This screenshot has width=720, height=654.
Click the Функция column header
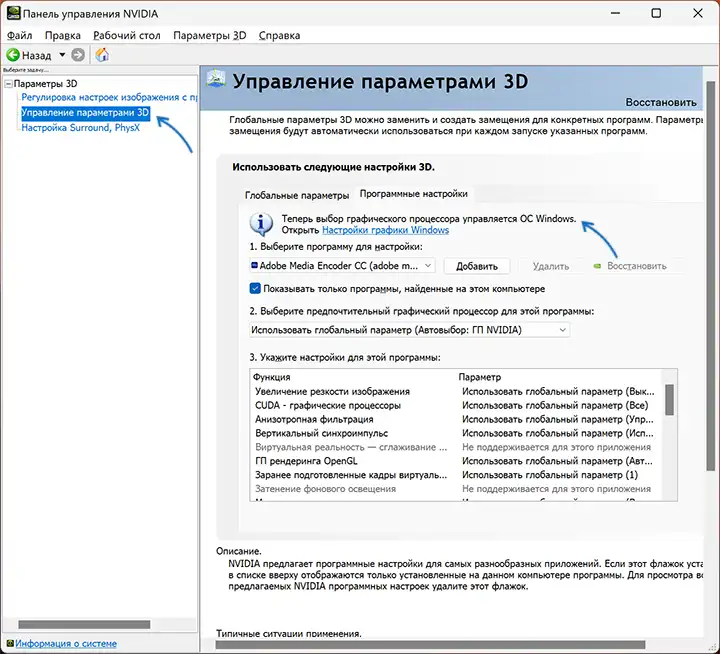tap(271, 377)
